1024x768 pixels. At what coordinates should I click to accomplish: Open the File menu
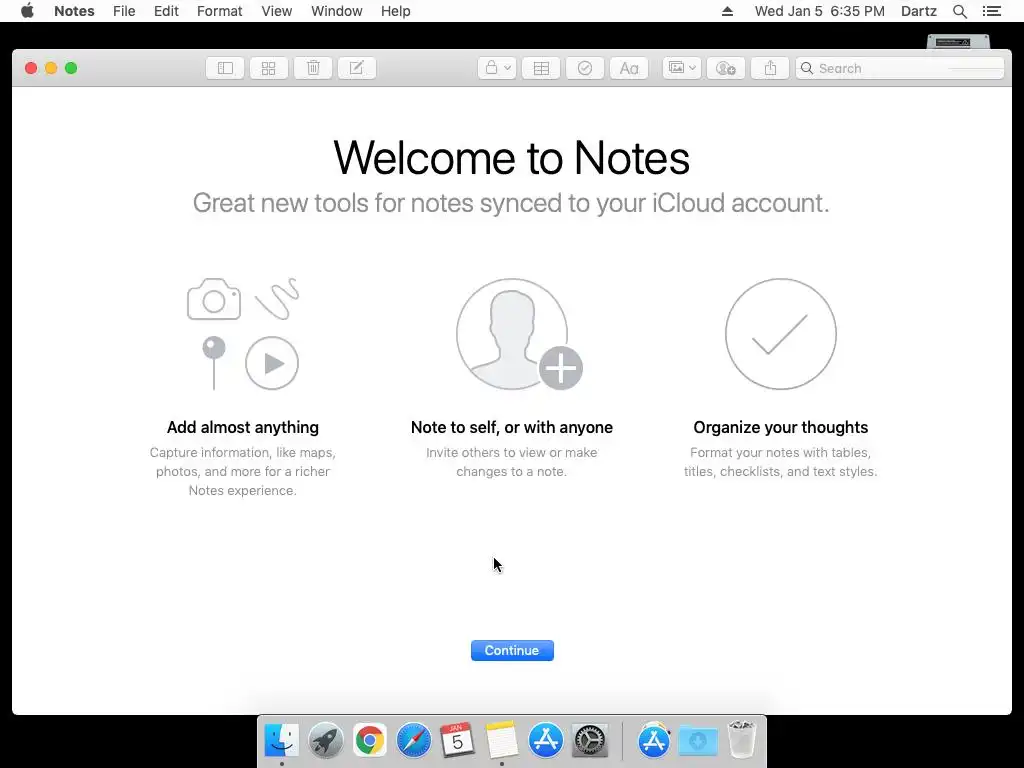[124, 11]
